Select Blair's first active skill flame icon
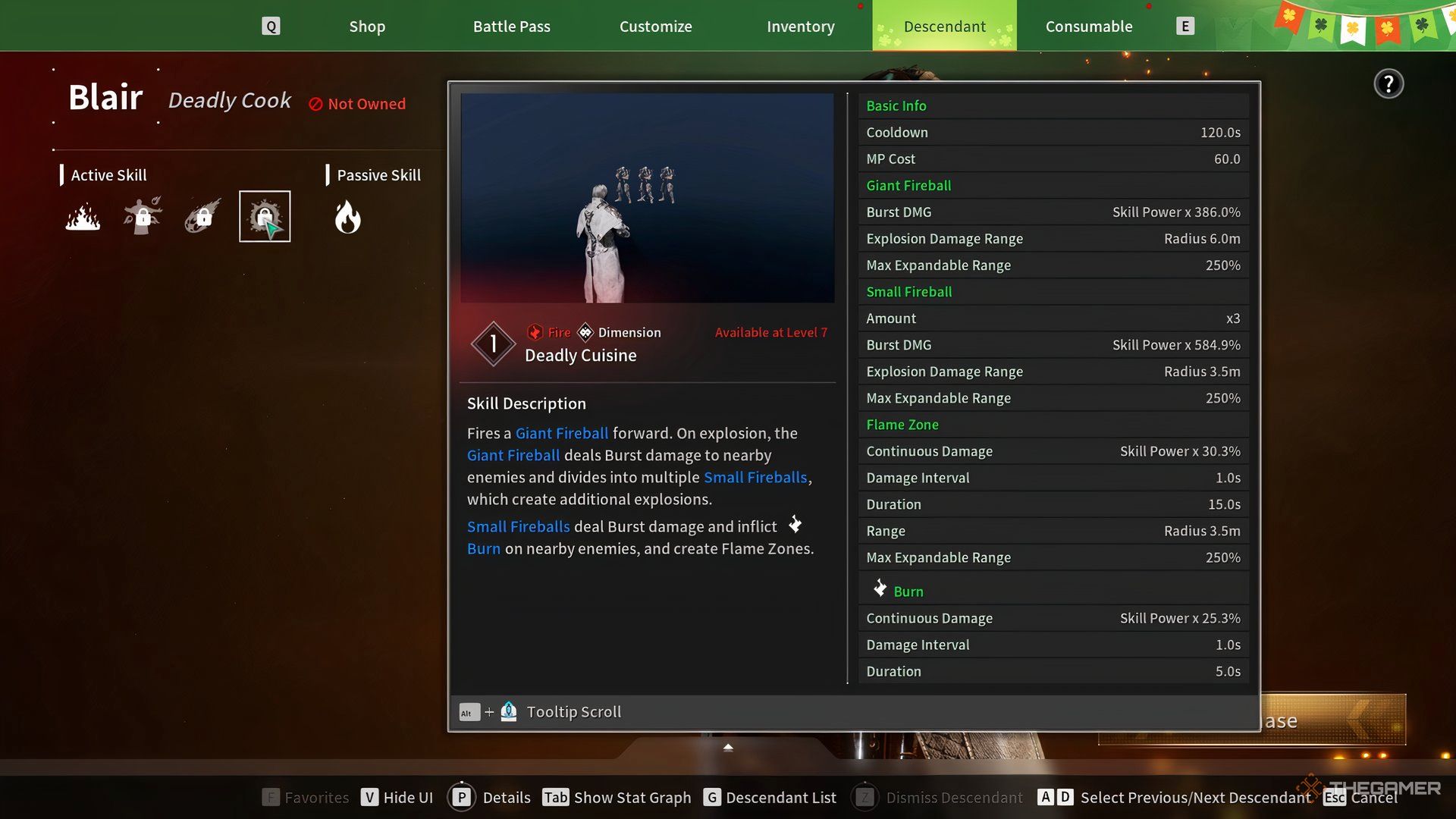Viewport: 1456px width, 819px height. [83, 217]
